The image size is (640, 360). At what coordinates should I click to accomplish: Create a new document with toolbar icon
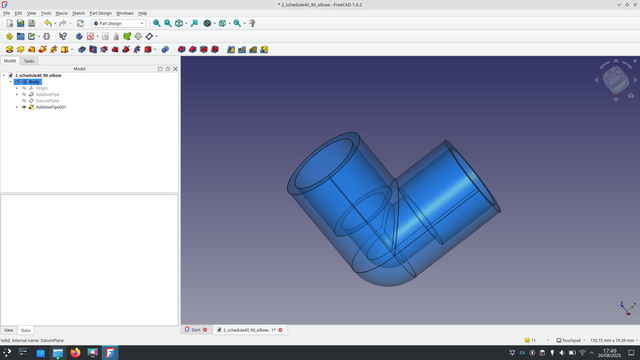9,23
